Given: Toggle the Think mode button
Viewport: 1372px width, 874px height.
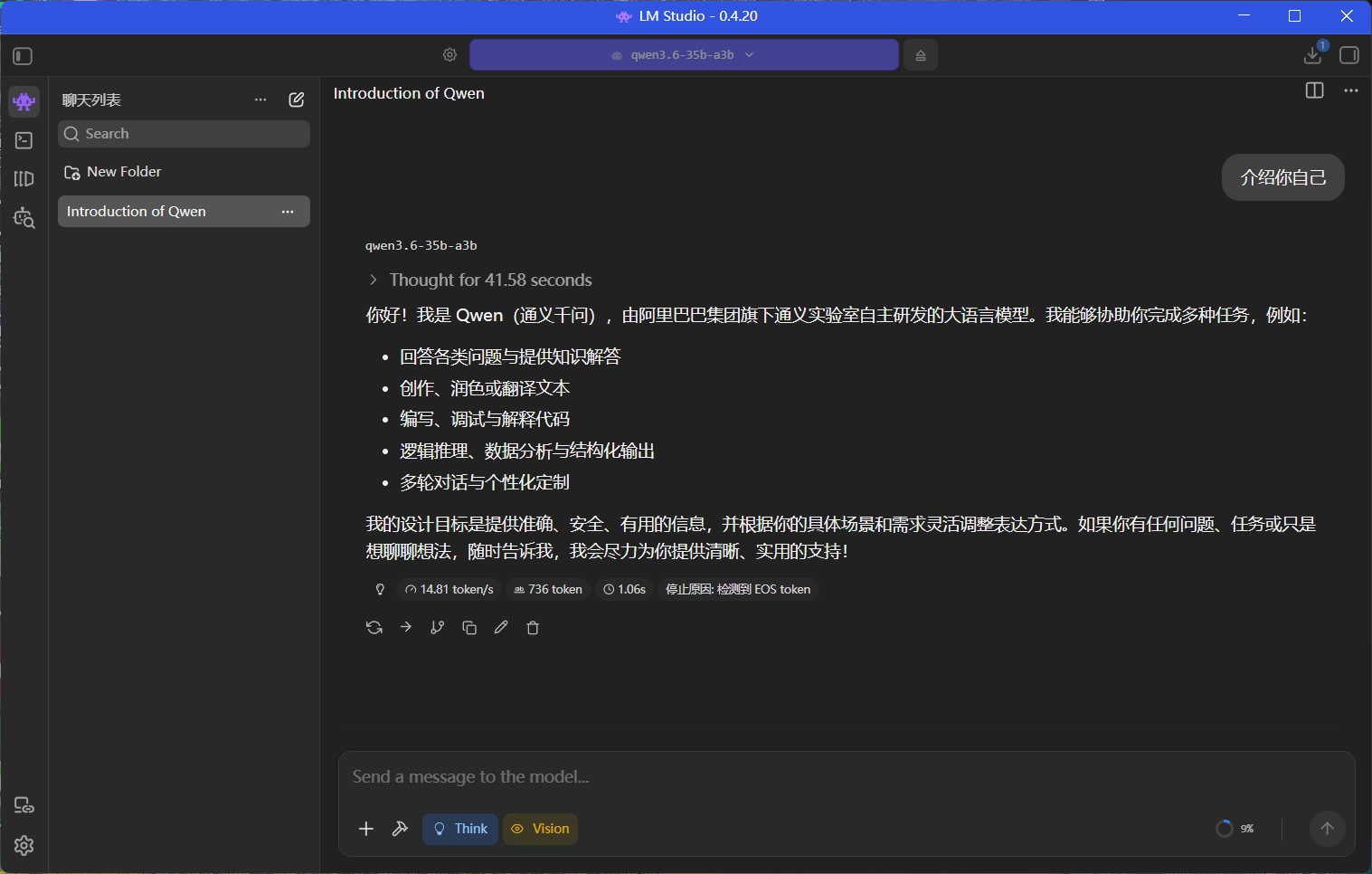Looking at the screenshot, I should pos(460,829).
